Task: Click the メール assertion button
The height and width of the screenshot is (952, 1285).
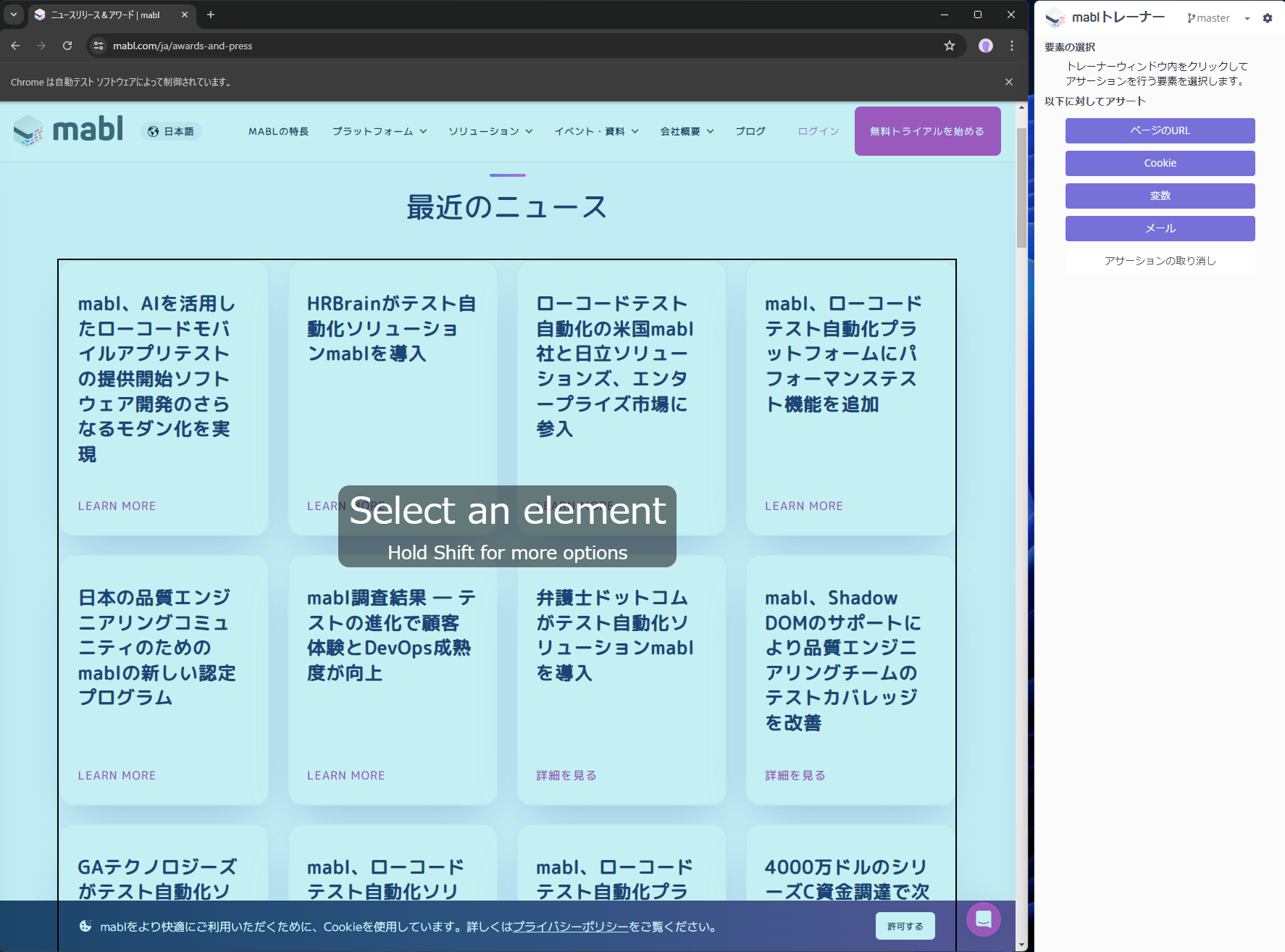Action: click(x=1160, y=228)
